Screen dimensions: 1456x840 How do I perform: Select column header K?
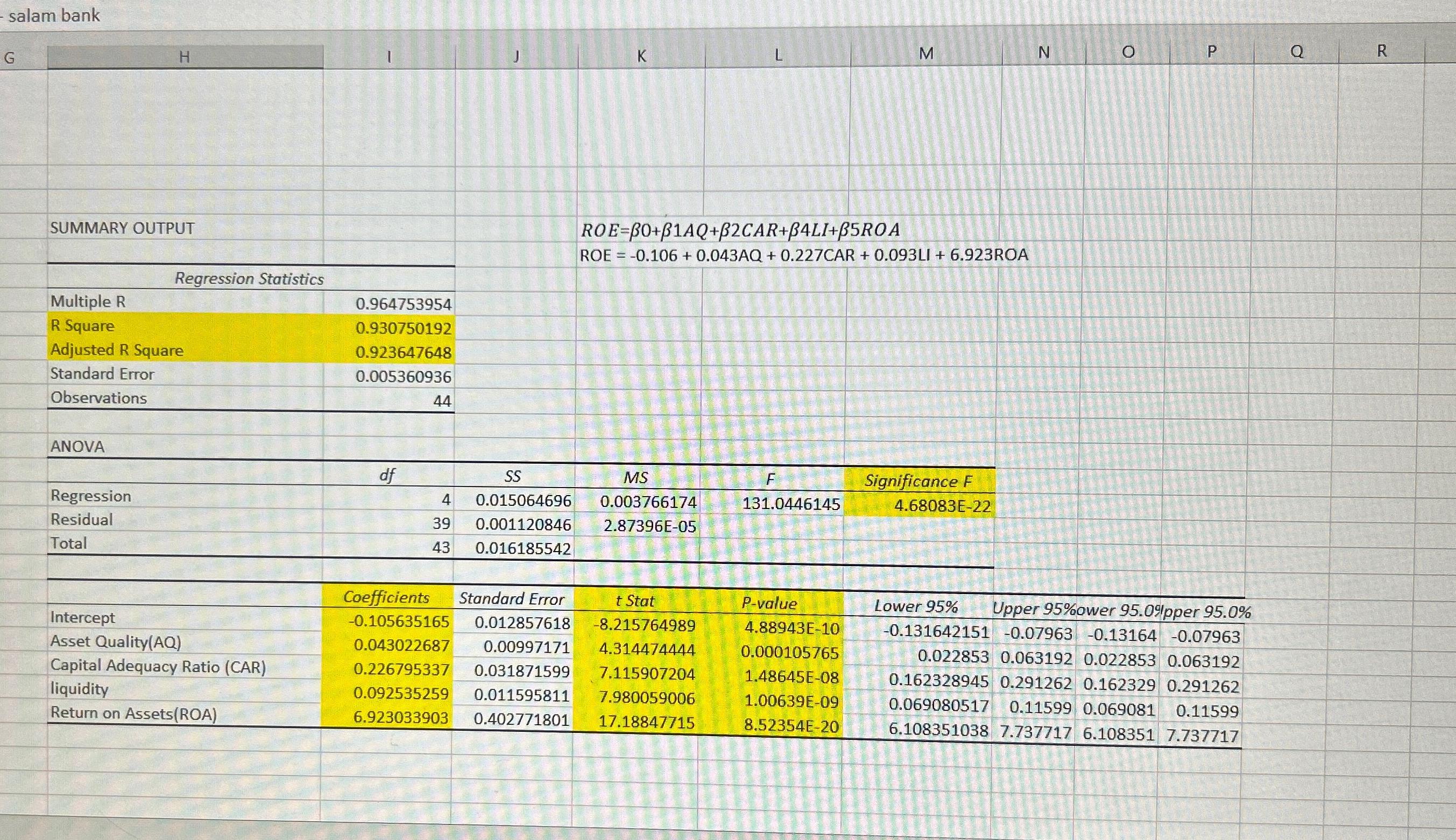pos(640,55)
